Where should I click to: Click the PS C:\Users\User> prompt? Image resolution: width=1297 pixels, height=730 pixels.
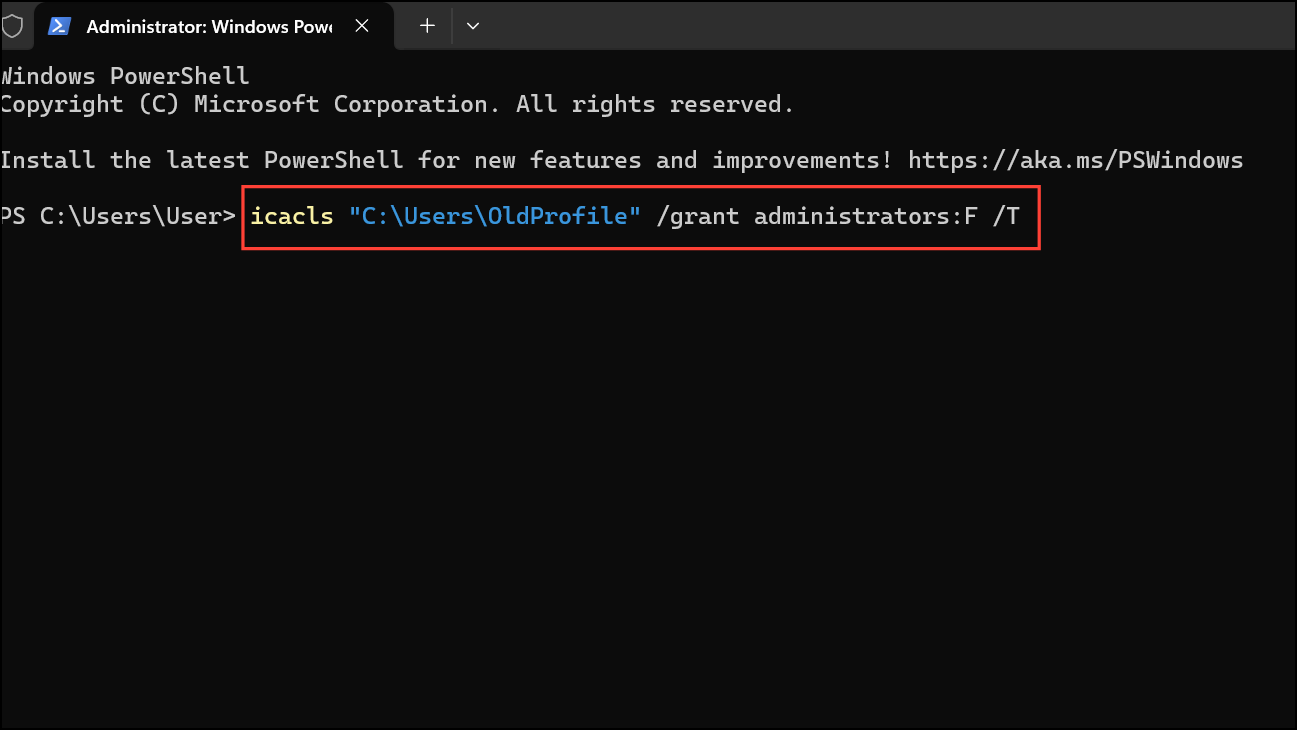click(118, 216)
